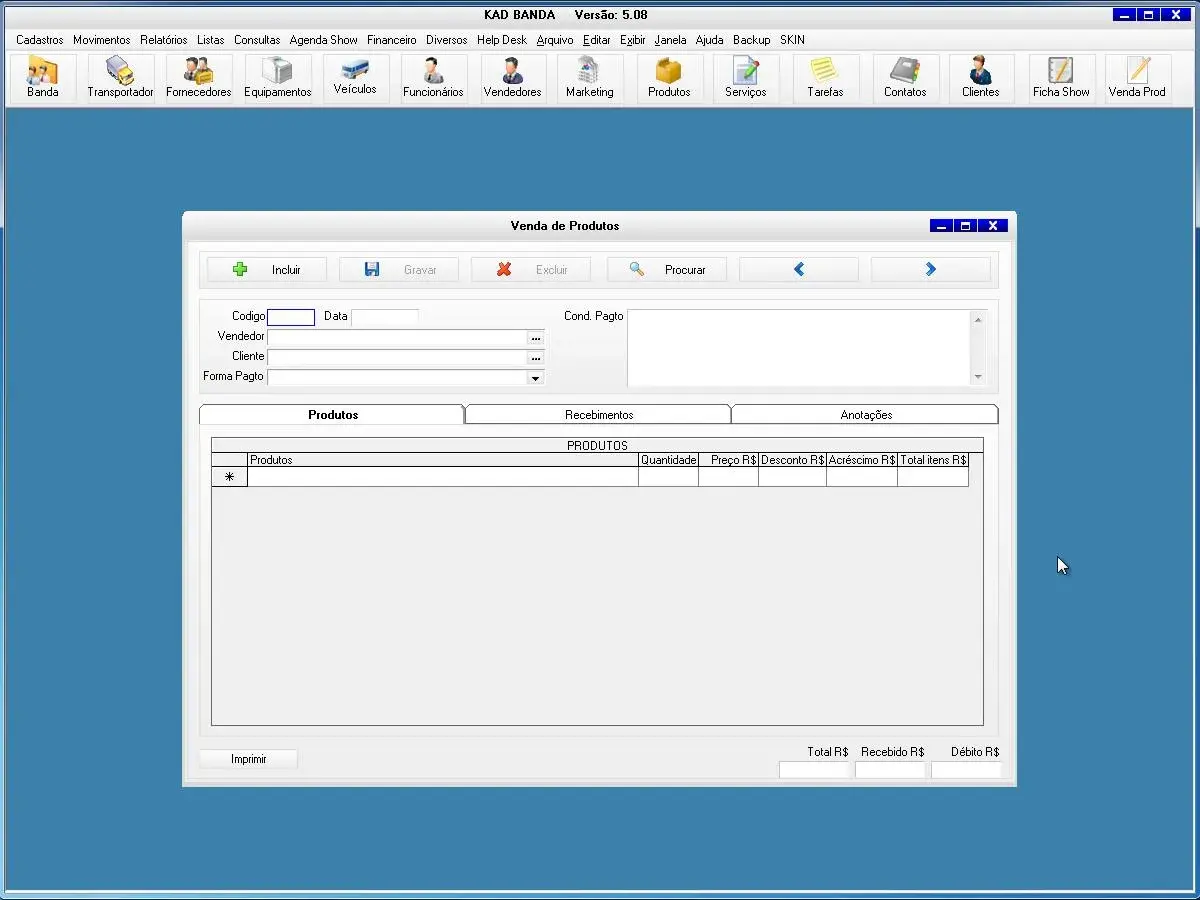Open Fornecedores from the toolbar

(198, 78)
